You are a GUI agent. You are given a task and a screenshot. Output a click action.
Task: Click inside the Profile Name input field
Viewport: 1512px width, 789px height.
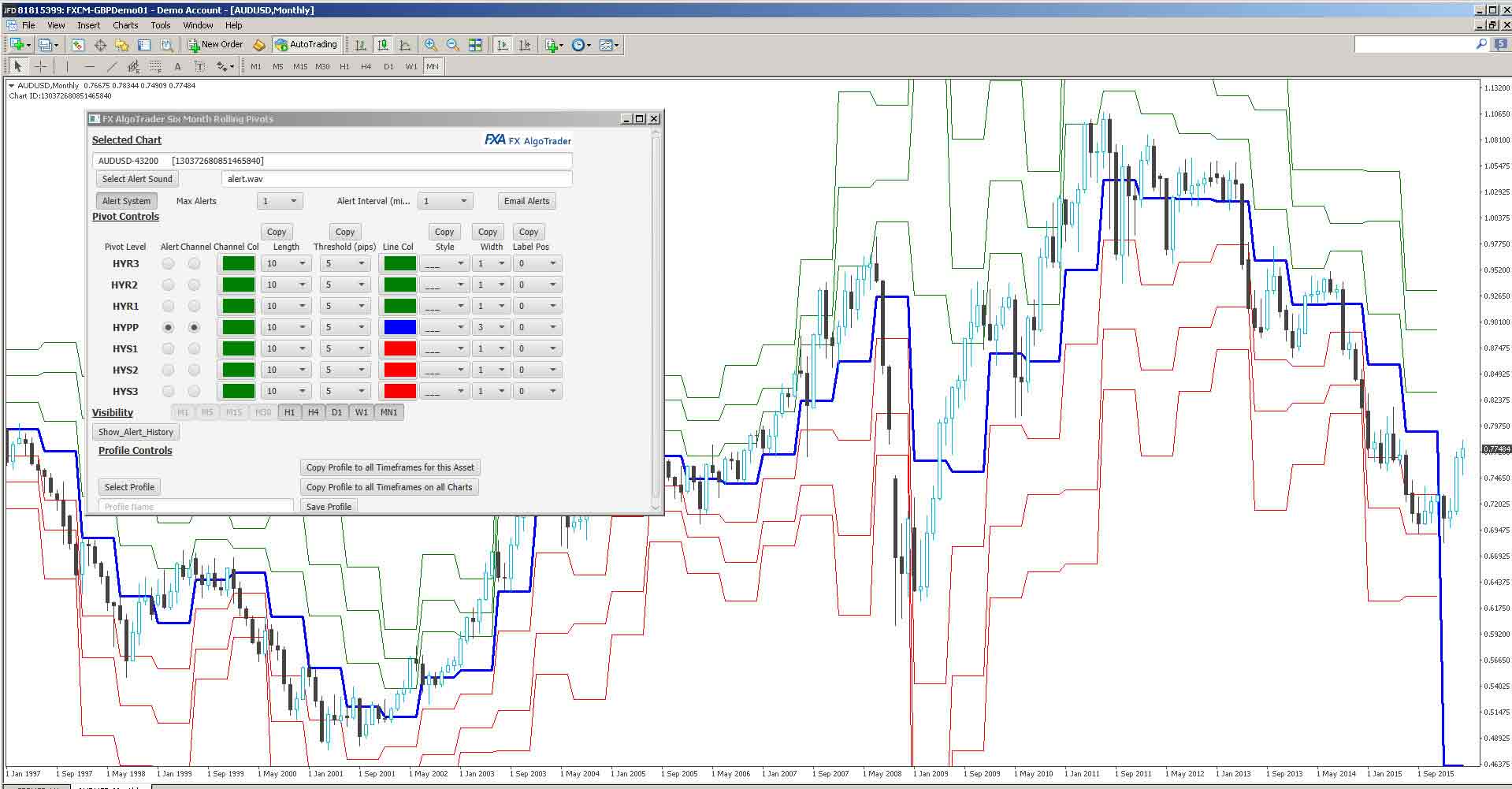194,506
